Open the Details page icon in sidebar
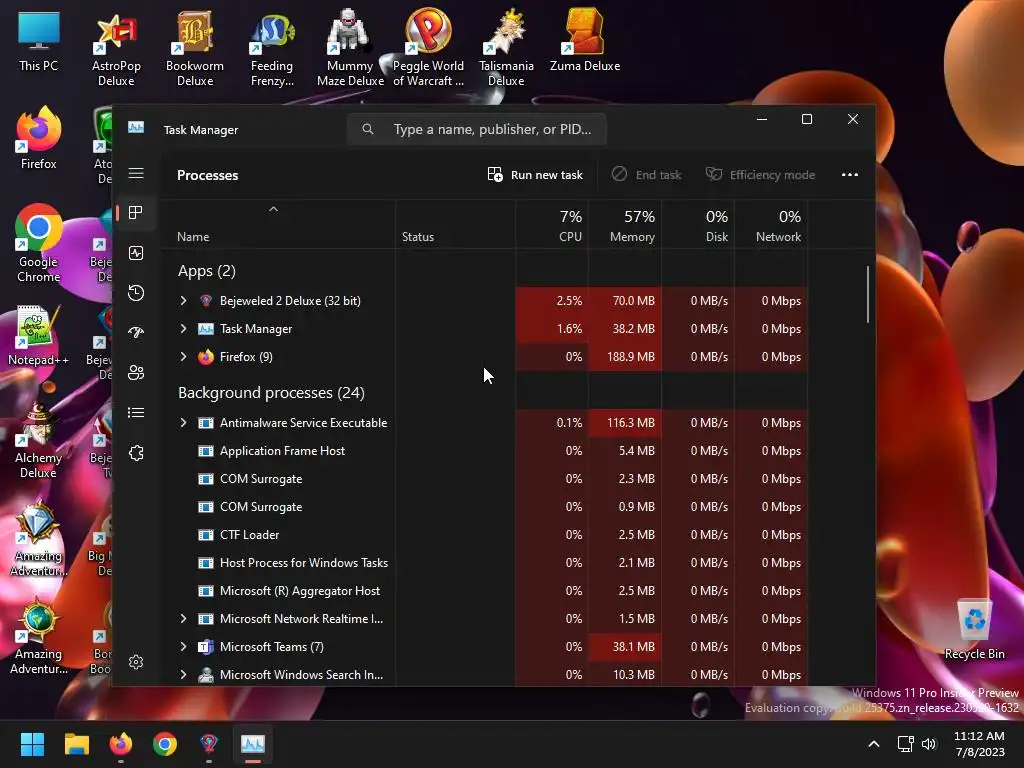This screenshot has width=1024, height=768. click(136, 412)
